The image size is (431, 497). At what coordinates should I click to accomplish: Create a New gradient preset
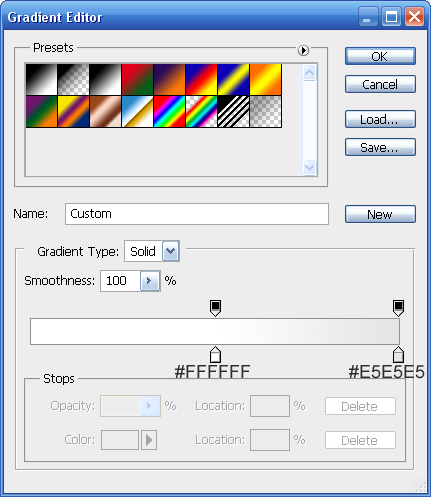[380, 214]
